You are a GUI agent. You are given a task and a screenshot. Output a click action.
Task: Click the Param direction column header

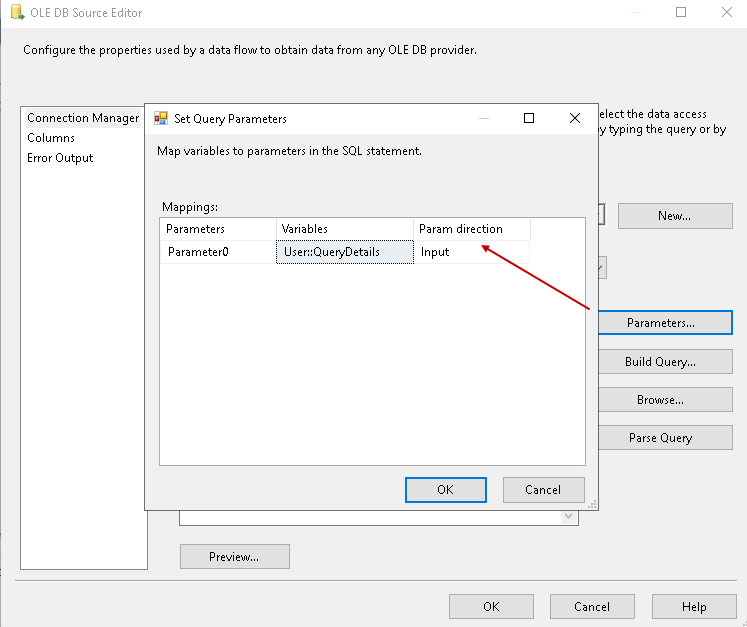pyautogui.click(x=472, y=229)
